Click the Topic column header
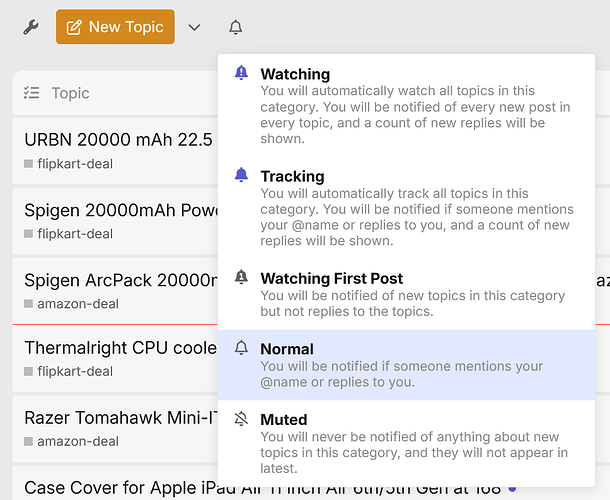The image size is (610, 500). point(70,93)
